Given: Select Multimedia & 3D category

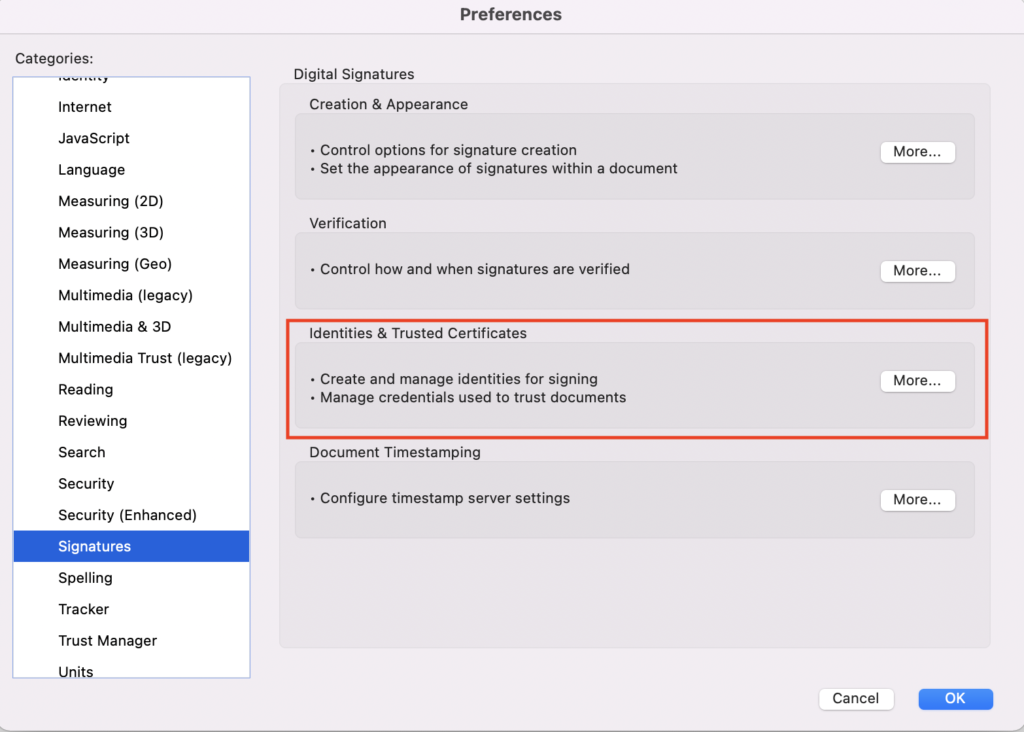Looking at the screenshot, I should pos(114,327).
